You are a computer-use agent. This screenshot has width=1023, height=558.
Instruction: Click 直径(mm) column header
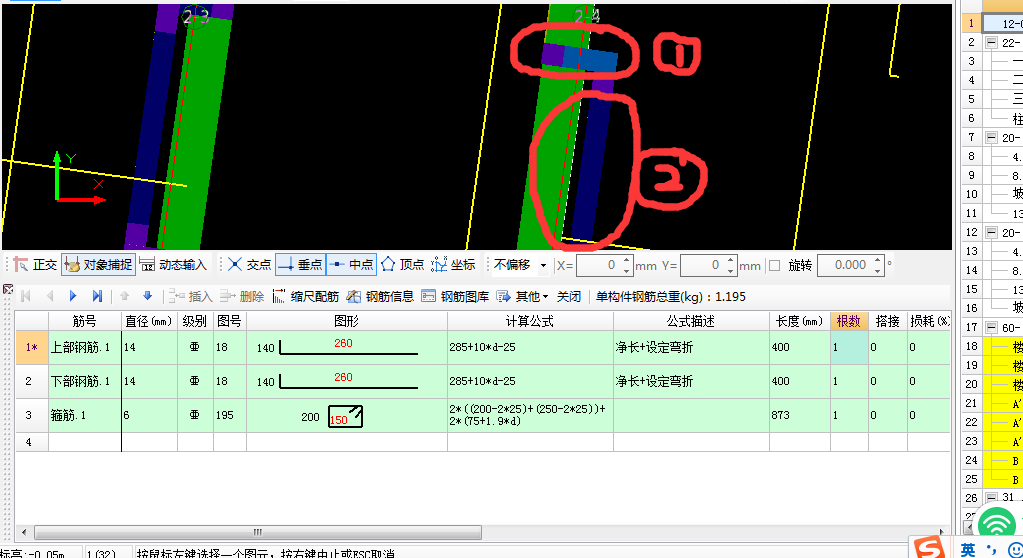(149, 321)
